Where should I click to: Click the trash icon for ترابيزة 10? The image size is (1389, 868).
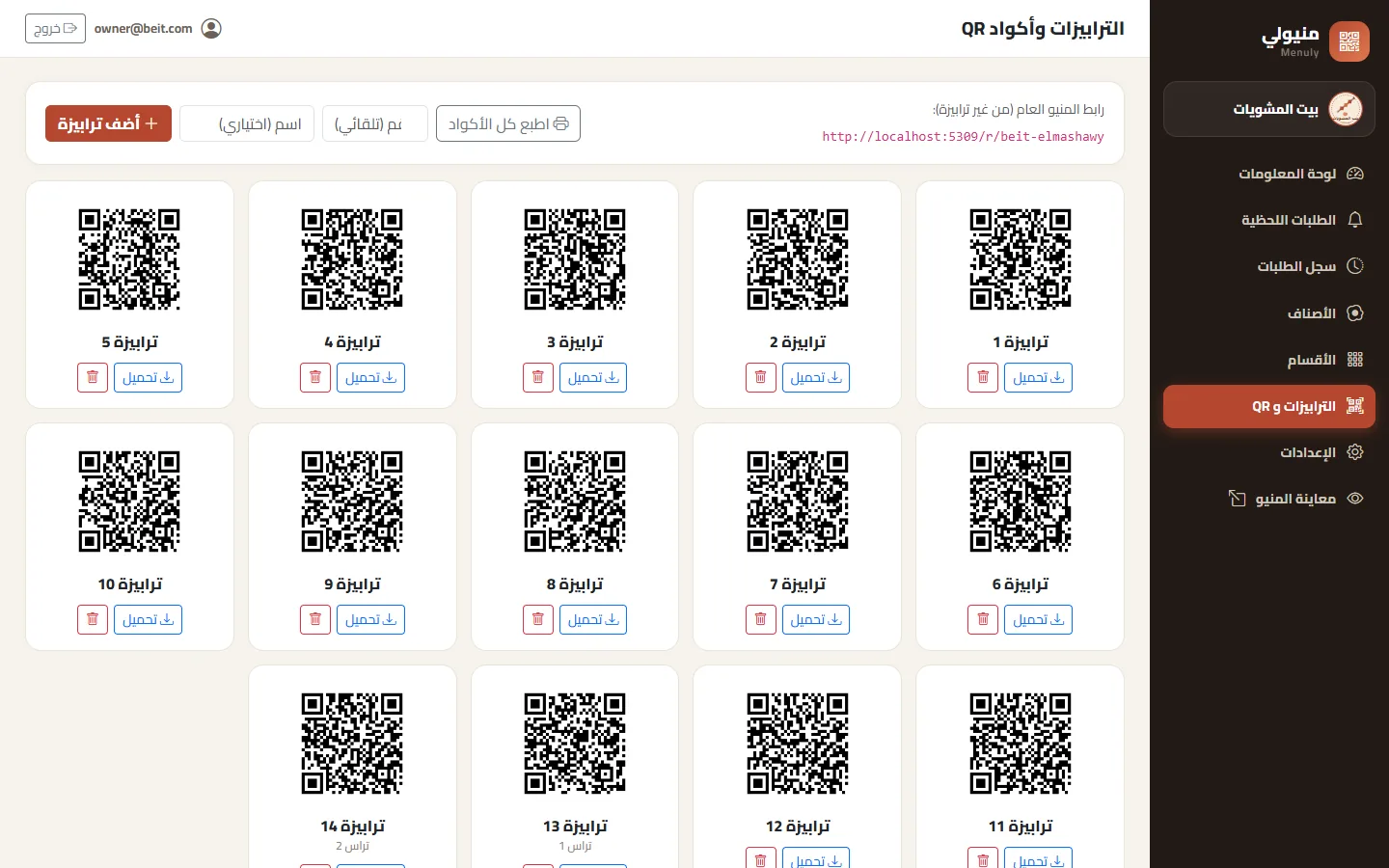coord(93,619)
